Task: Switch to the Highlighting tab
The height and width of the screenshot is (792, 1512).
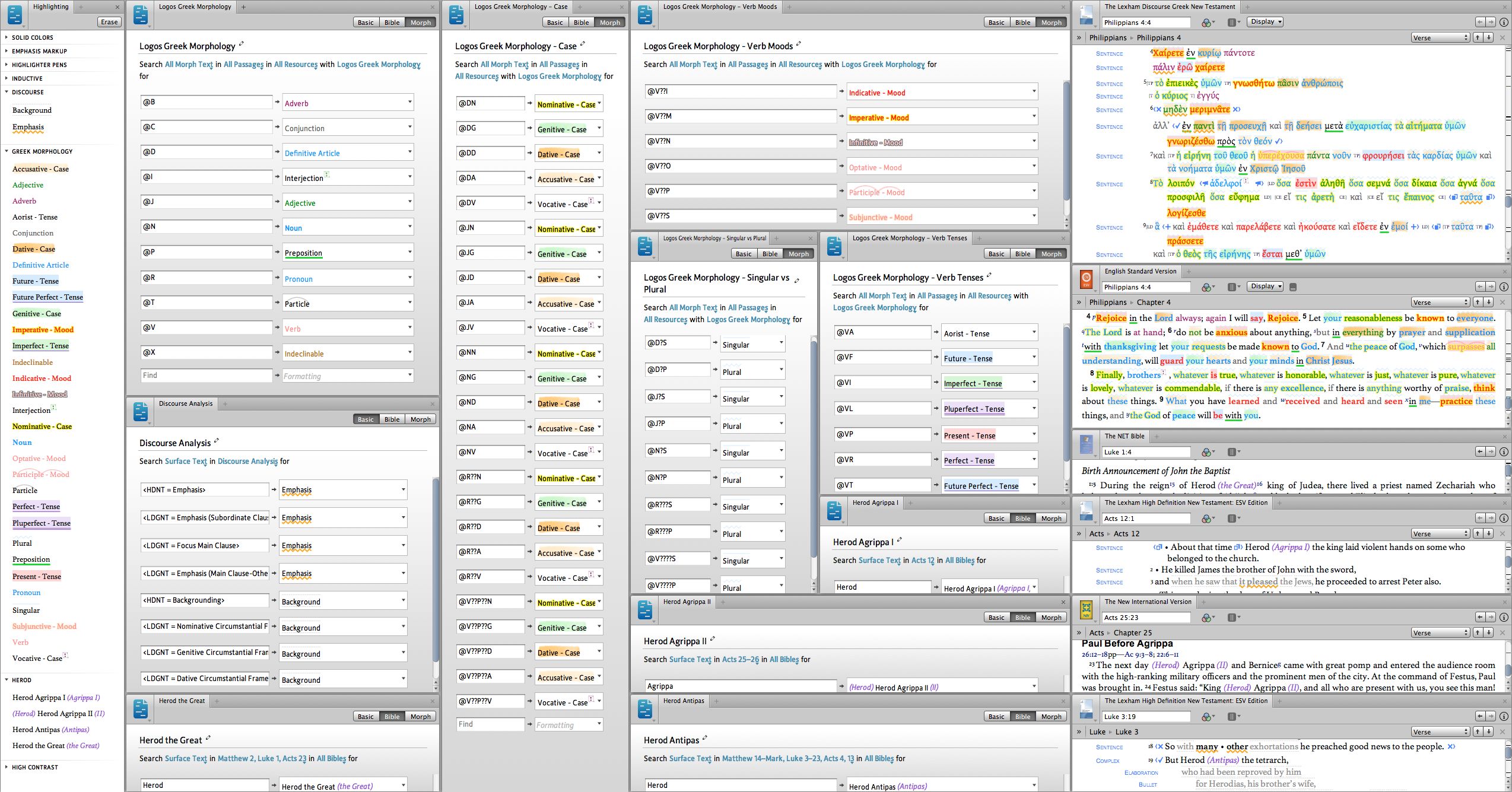Action: point(50,7)
